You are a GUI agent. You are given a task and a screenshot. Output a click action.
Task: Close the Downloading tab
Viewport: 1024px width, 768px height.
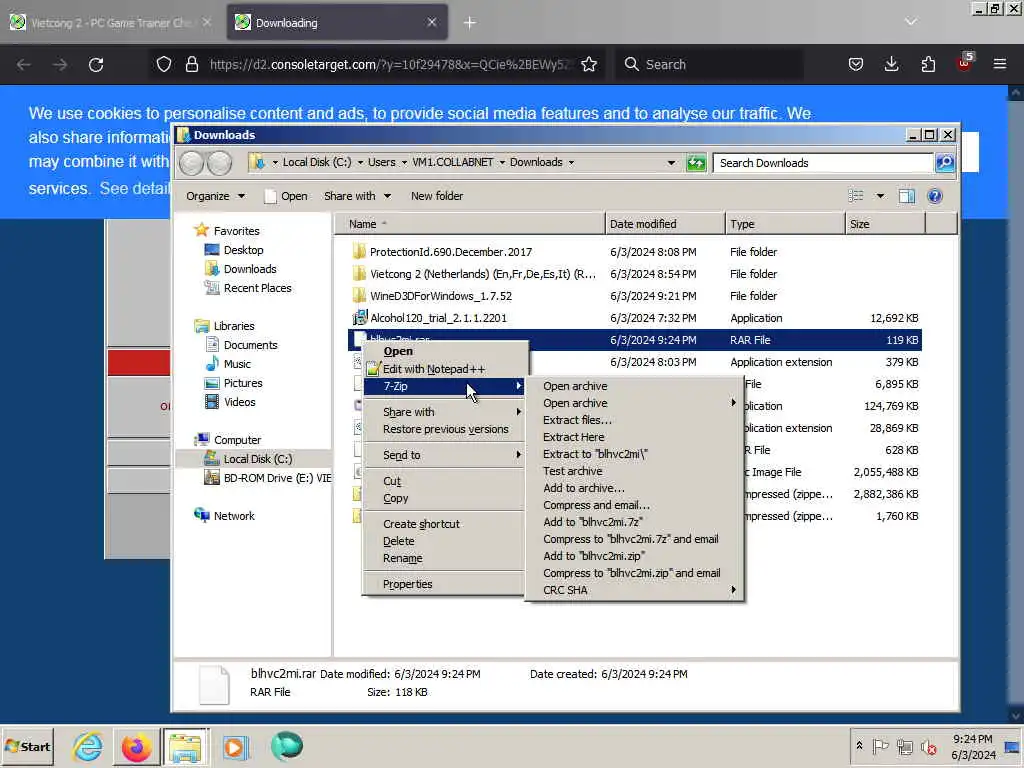(432, 22)
